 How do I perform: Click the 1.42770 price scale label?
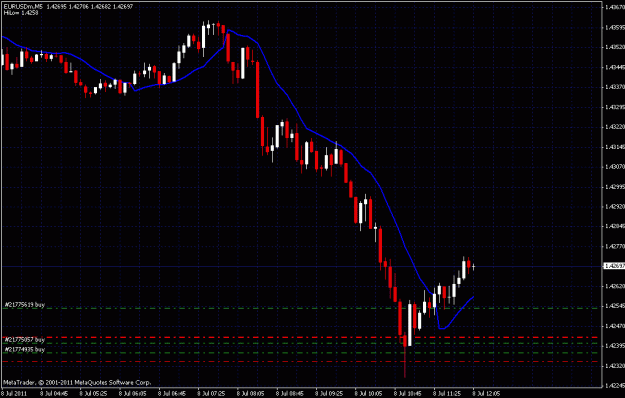coord(615,246)
